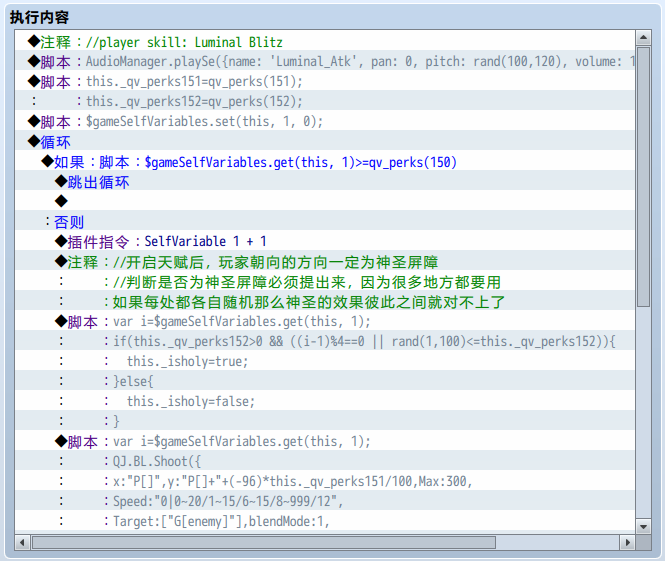The image size is (665, 561).
Task: Select the AudioManager.playSe script line
Action: (325, 62)
